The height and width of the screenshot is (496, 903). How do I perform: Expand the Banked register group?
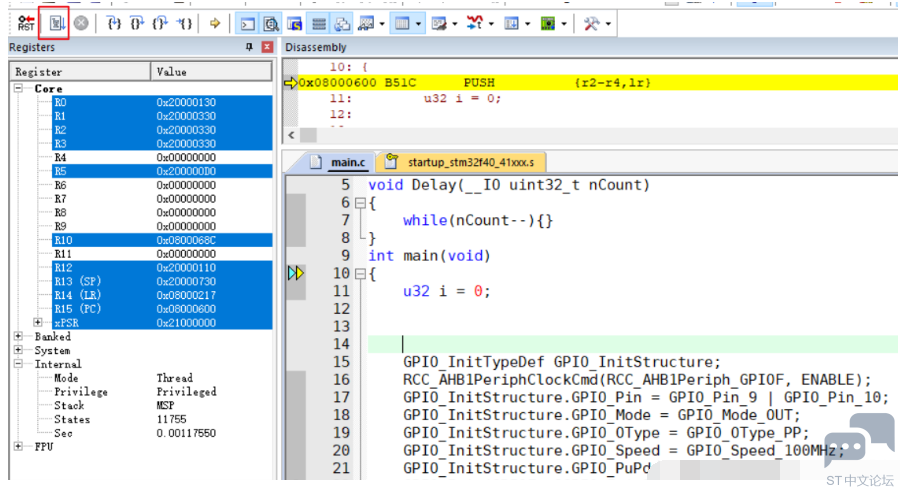point(18,336)
